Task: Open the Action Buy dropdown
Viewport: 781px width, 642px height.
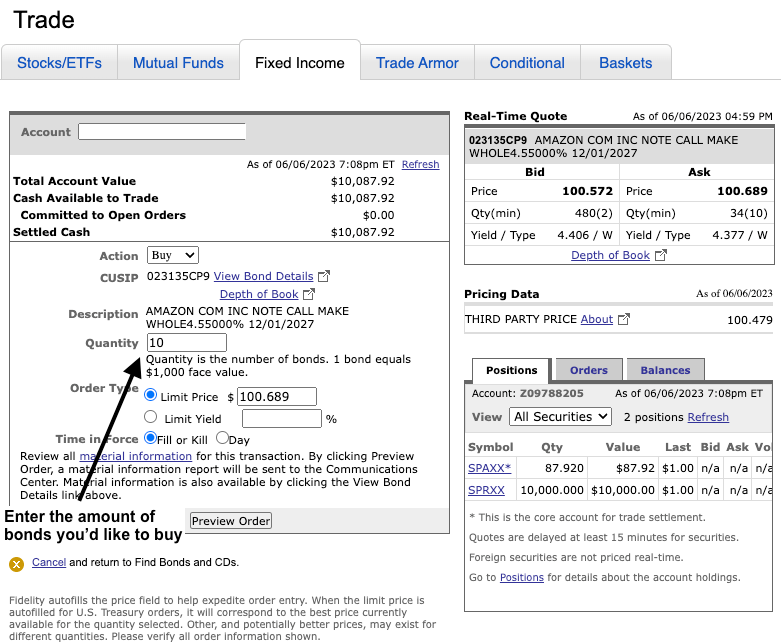Action: click(x=173, y=255)
